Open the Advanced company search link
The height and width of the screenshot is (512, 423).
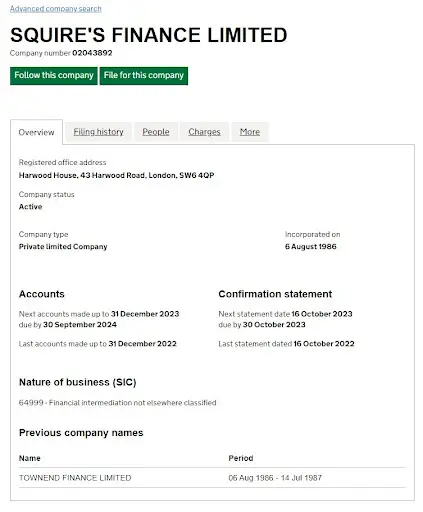click(x=56, y=9)
